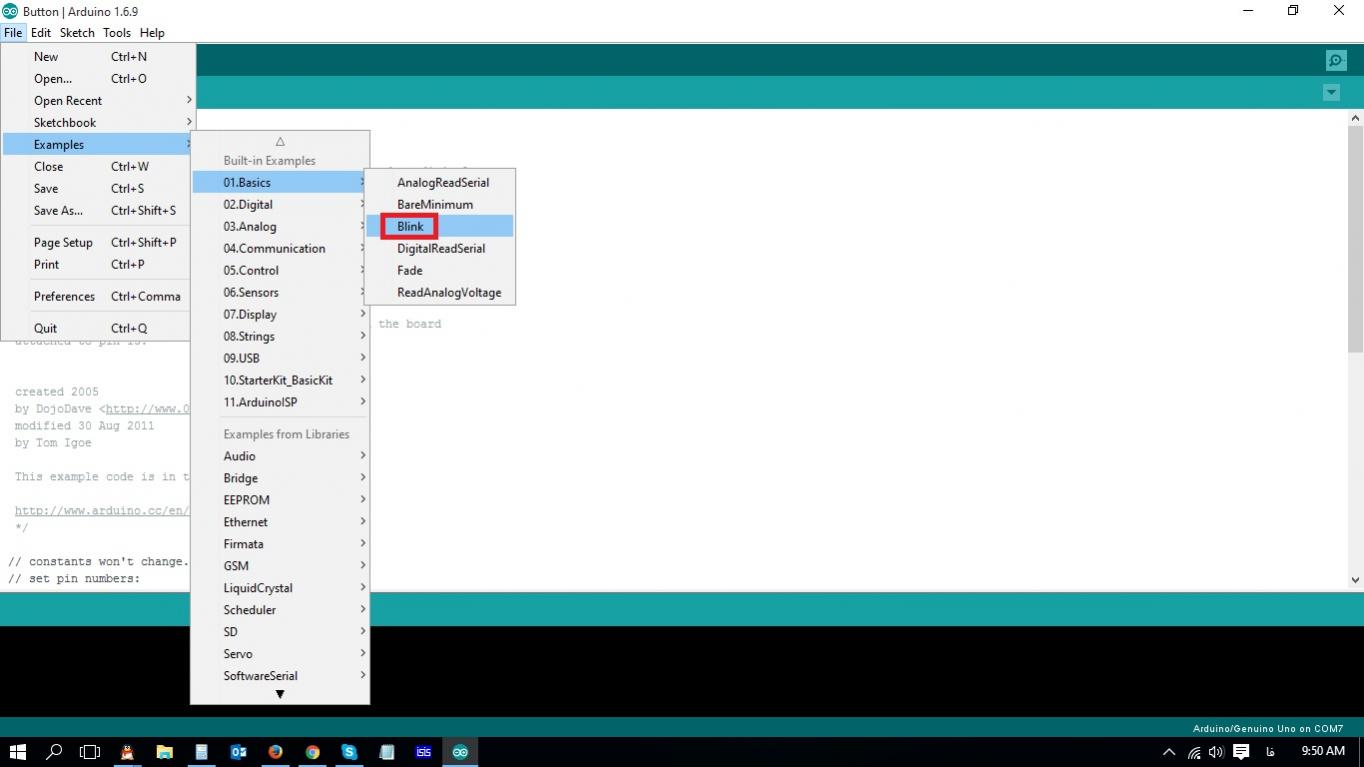Launch Google Chrome from the taskbar

tap(312, 752)
